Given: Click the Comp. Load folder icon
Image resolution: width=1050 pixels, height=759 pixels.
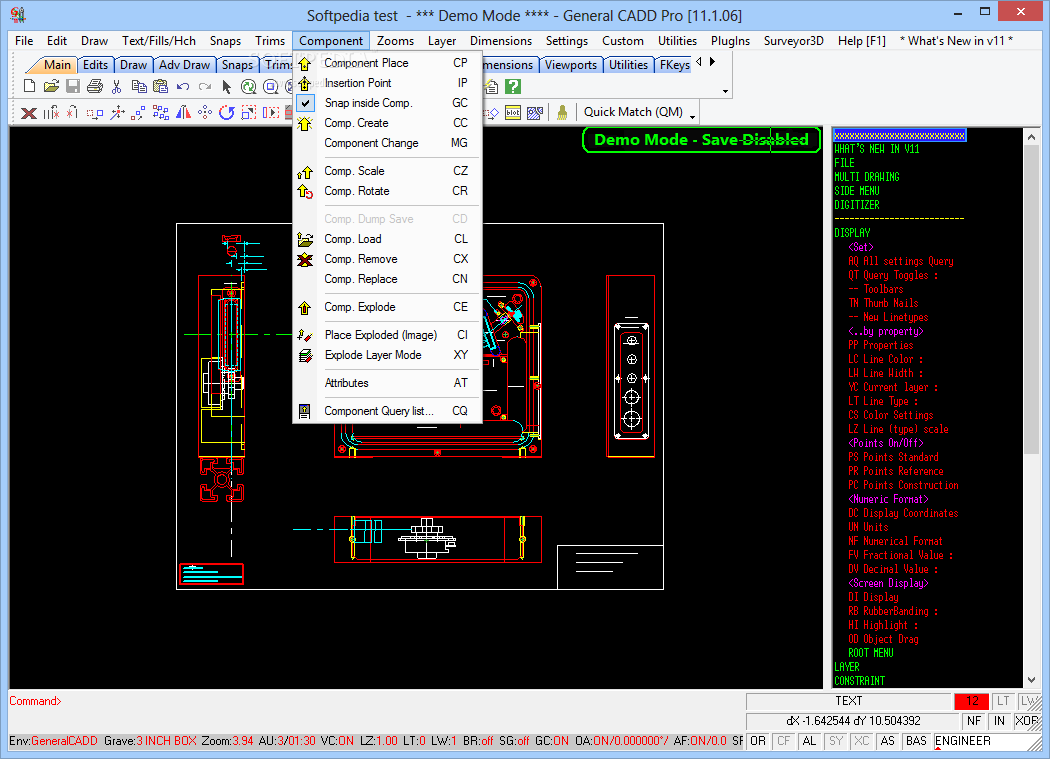Looking at the screenshot, I should pyautogui.click(x=305, y=239).
